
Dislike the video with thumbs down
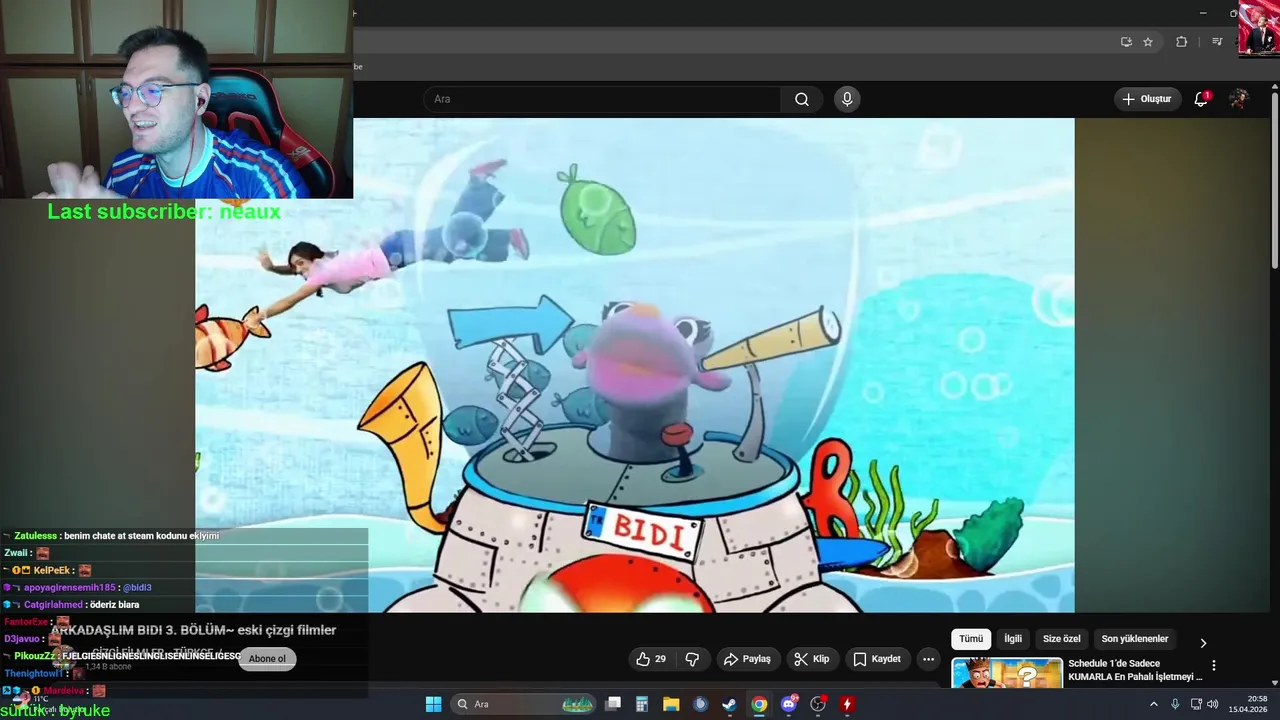[x=692, y=659]
